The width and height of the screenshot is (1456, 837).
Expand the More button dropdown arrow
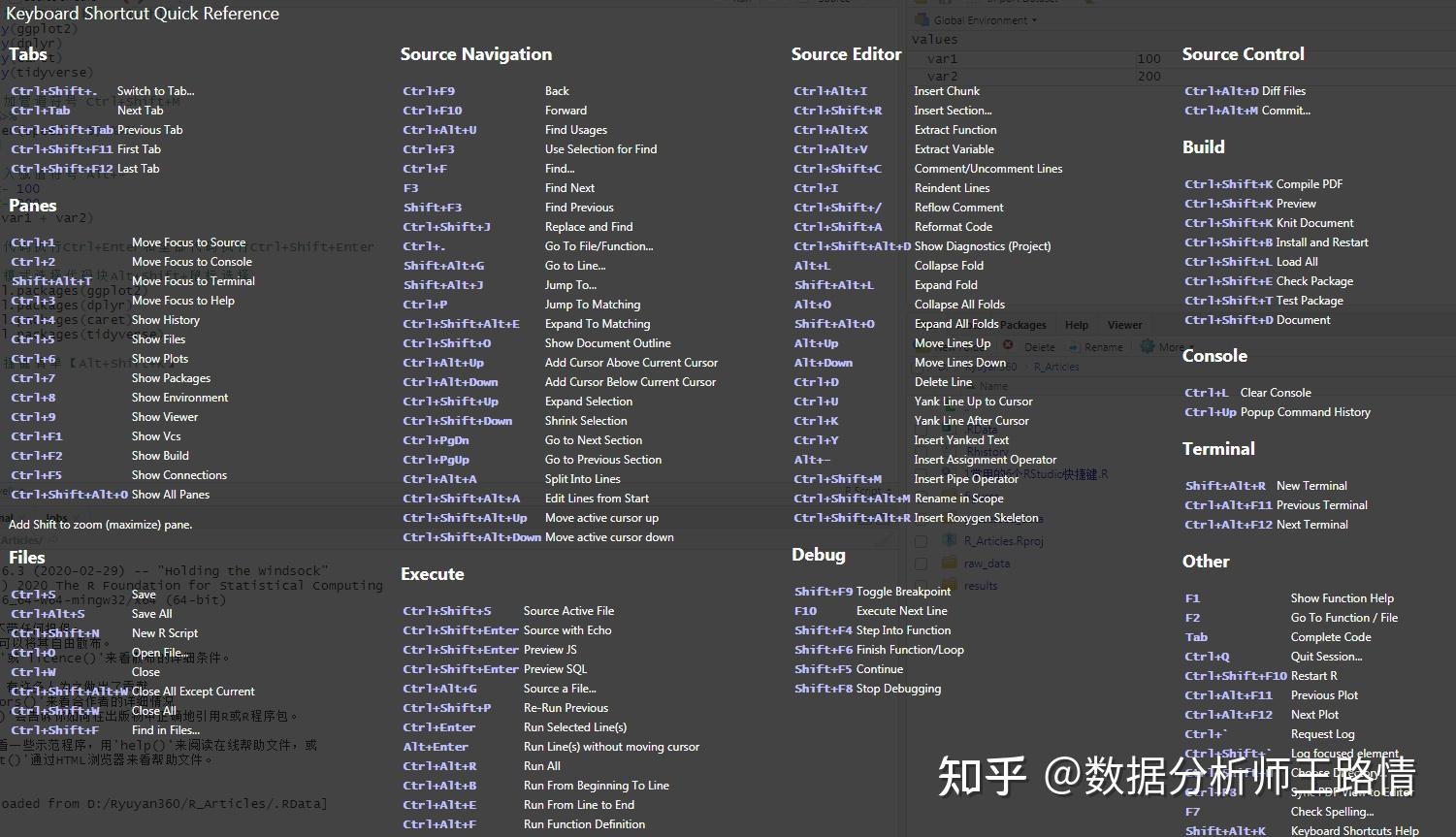click(x=1190, y=346)
